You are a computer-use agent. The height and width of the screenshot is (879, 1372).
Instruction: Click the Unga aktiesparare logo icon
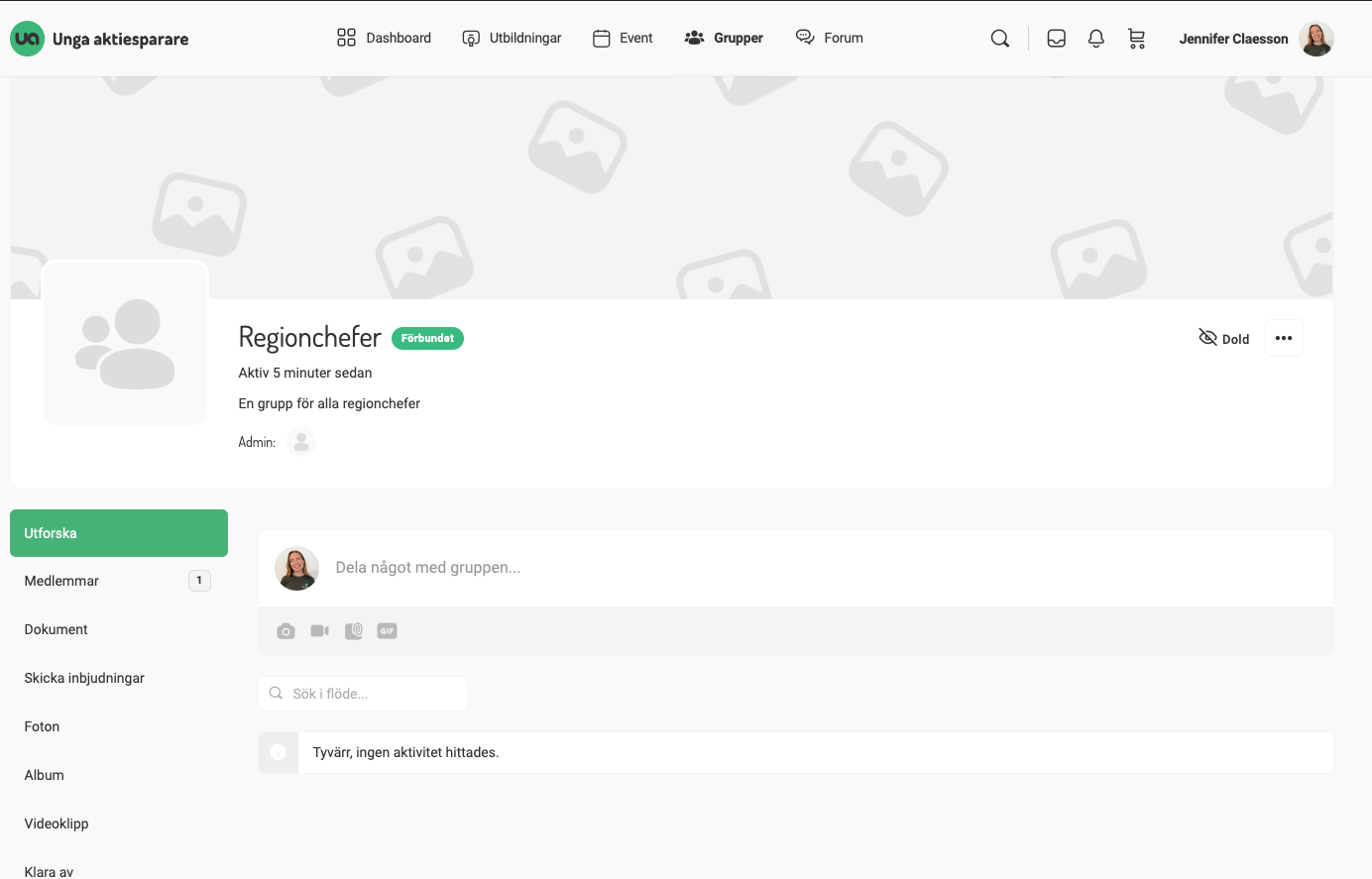[27, 39]
